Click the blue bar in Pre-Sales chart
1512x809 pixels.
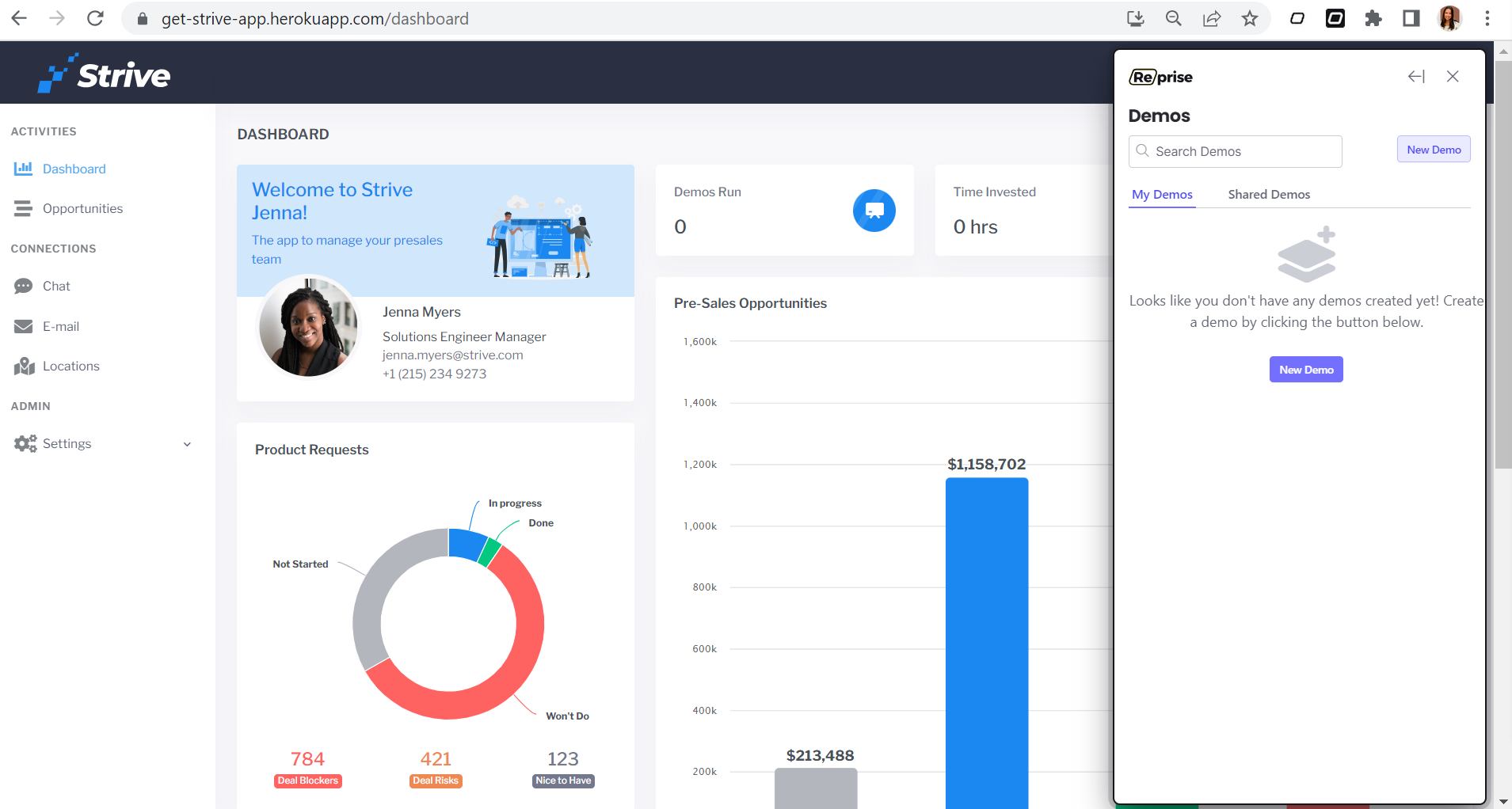[x=987, y=643]
